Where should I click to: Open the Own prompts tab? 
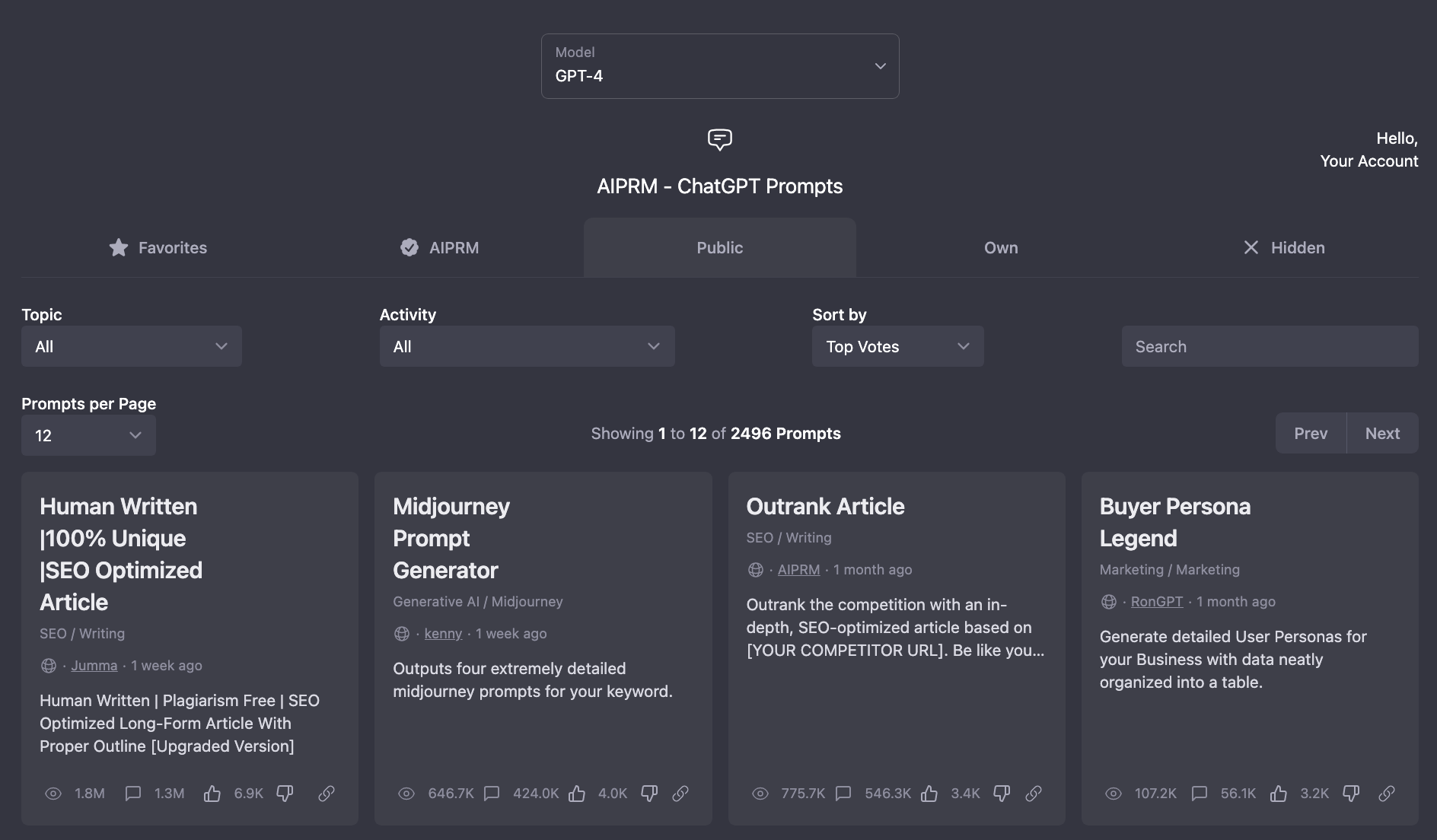[1001, 247]
